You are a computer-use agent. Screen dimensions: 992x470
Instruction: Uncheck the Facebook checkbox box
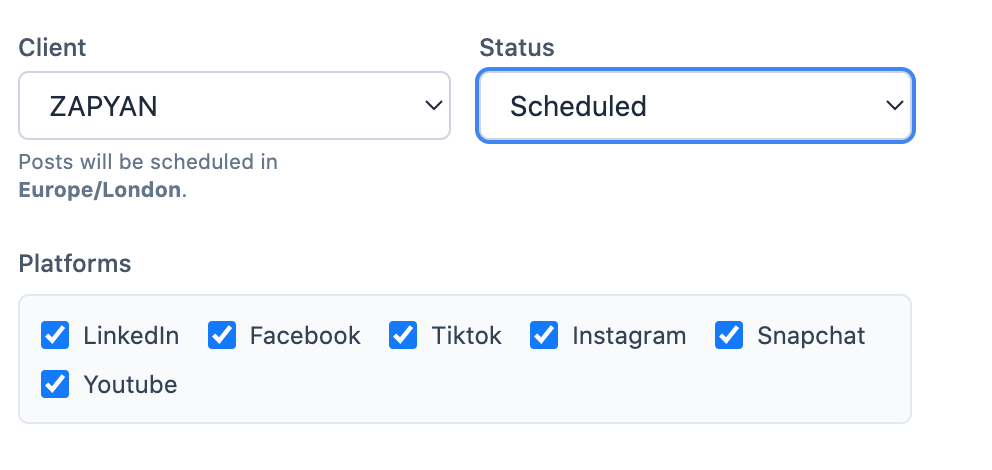tap(221, 335)
